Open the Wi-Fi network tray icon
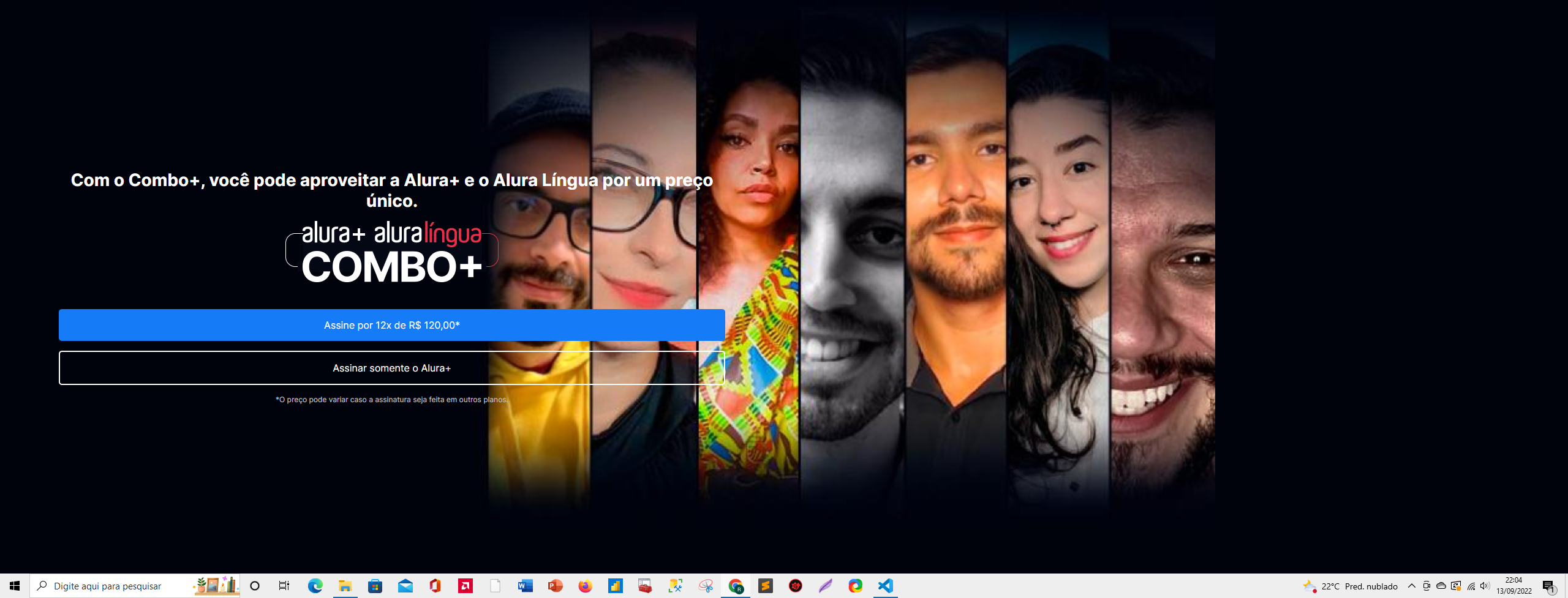This screenshot has width=1568, height=598. point(1471,586)
